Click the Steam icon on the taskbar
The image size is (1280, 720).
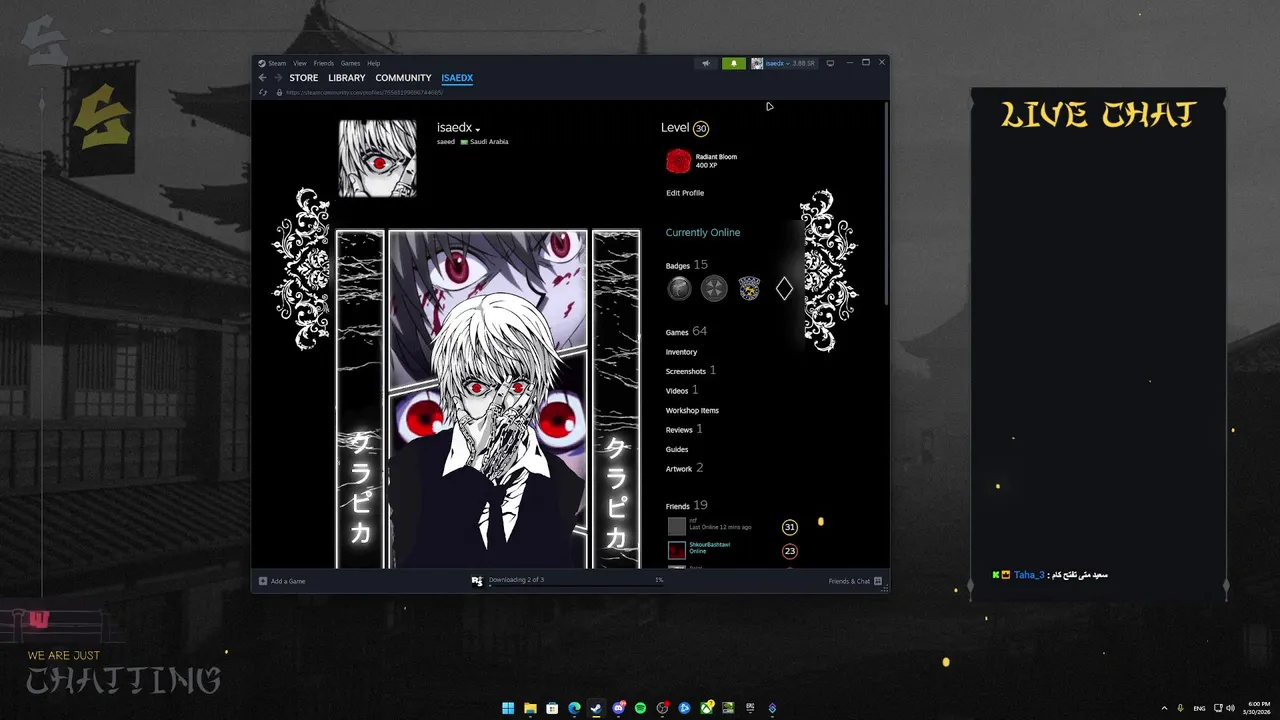click(596, 708)
